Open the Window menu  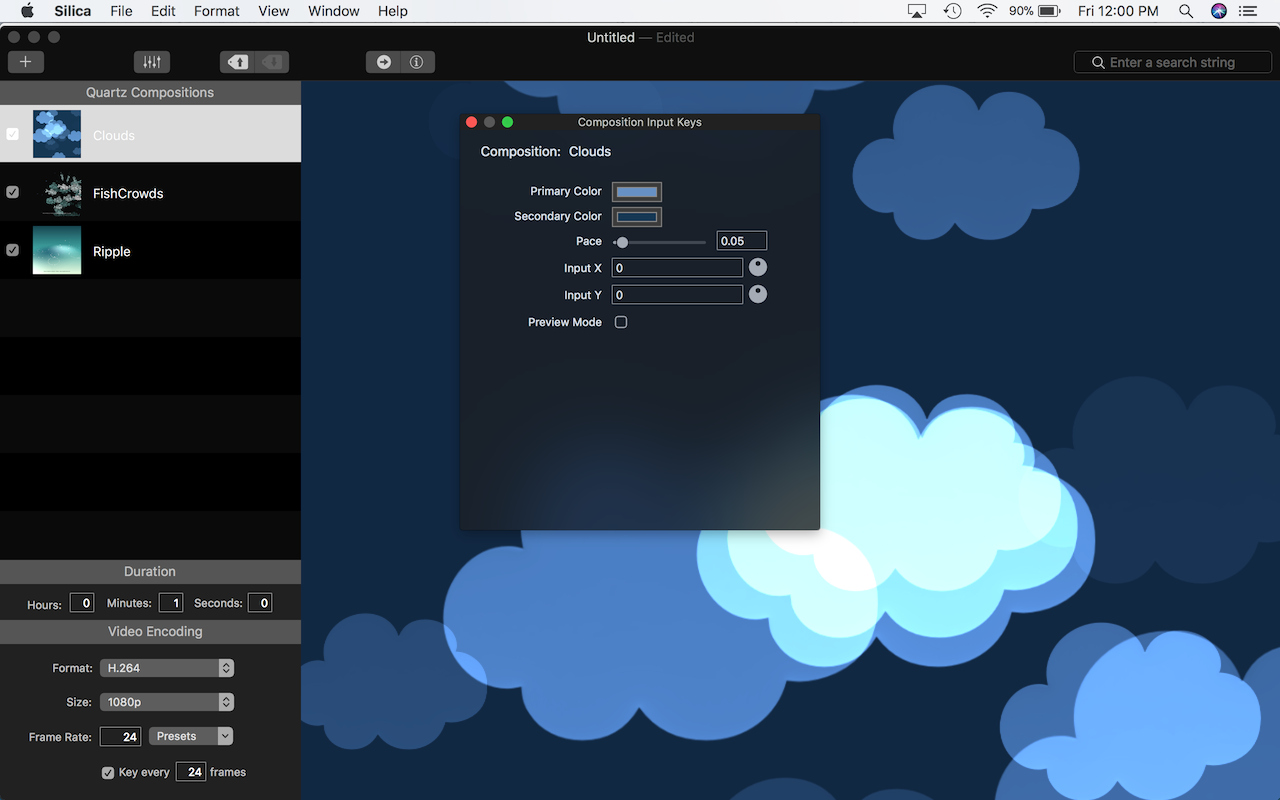pyautogui.click(x=334, y=11)
